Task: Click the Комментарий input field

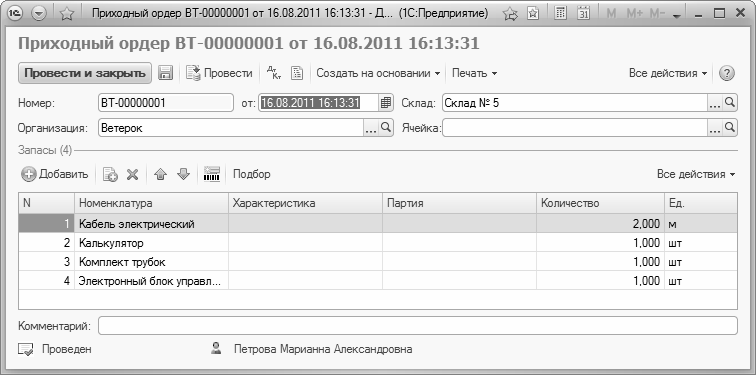Action: [418, 325]
